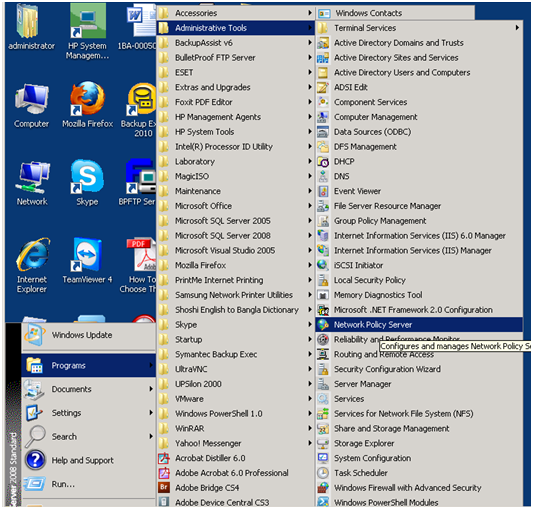Screen dimensions: 533x509
Task: Click the ADSI Edit icon
Action: [x=323, y=87]
